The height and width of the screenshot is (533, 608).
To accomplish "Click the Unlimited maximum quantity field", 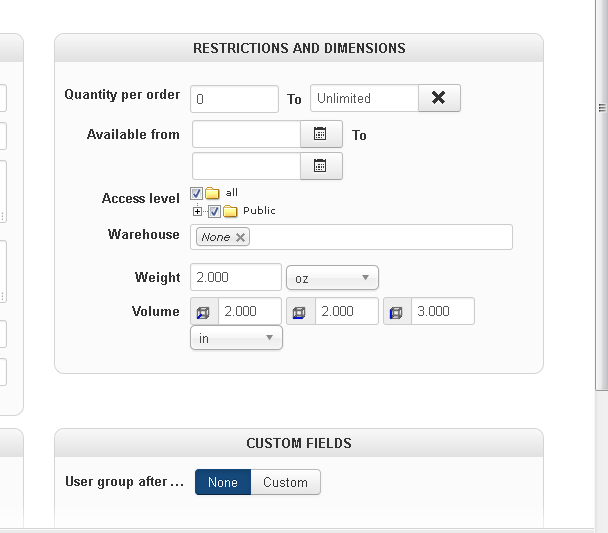I will point(364,98).
